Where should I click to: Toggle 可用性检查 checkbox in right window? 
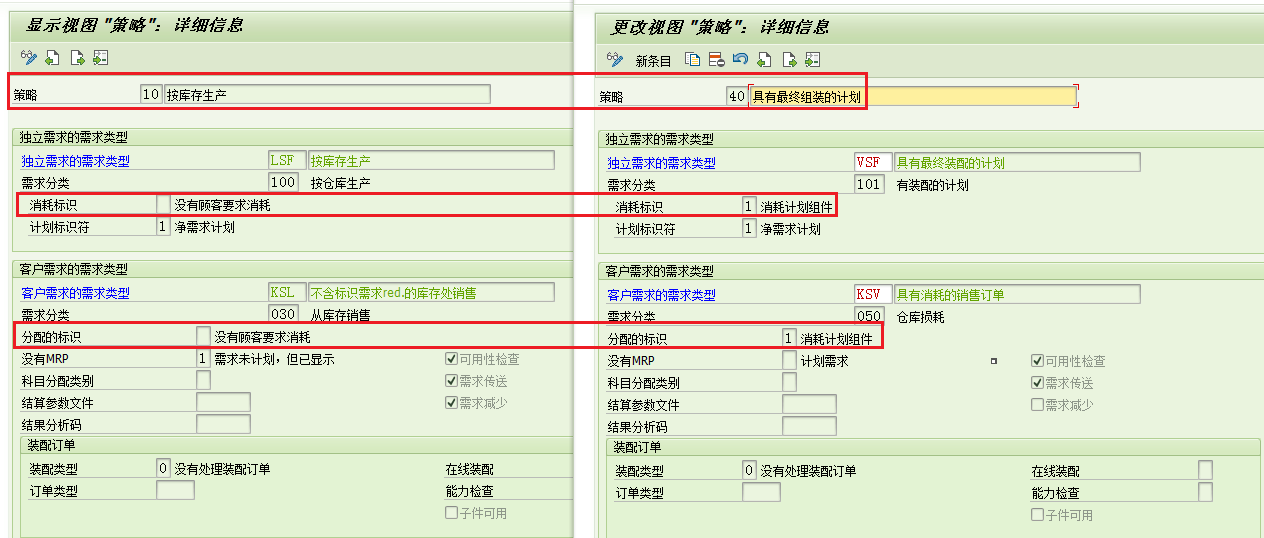(x=1037, y=361)
